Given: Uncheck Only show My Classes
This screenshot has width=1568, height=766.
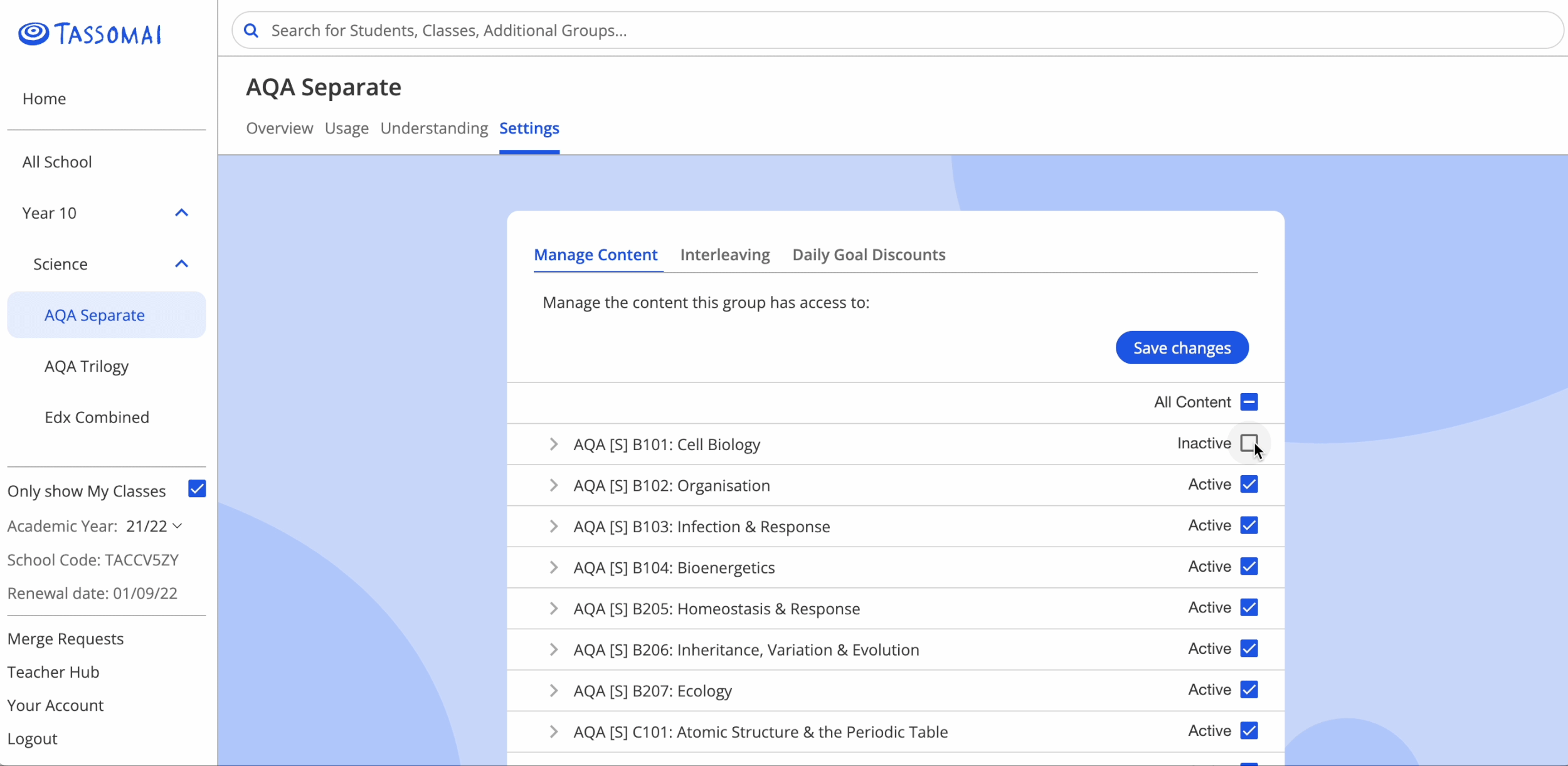Looking at the screenshot, I should pos(197,489).
